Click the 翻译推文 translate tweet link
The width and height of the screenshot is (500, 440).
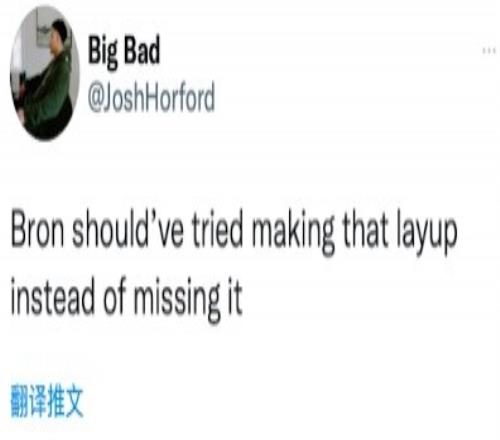tap(47, 401)
